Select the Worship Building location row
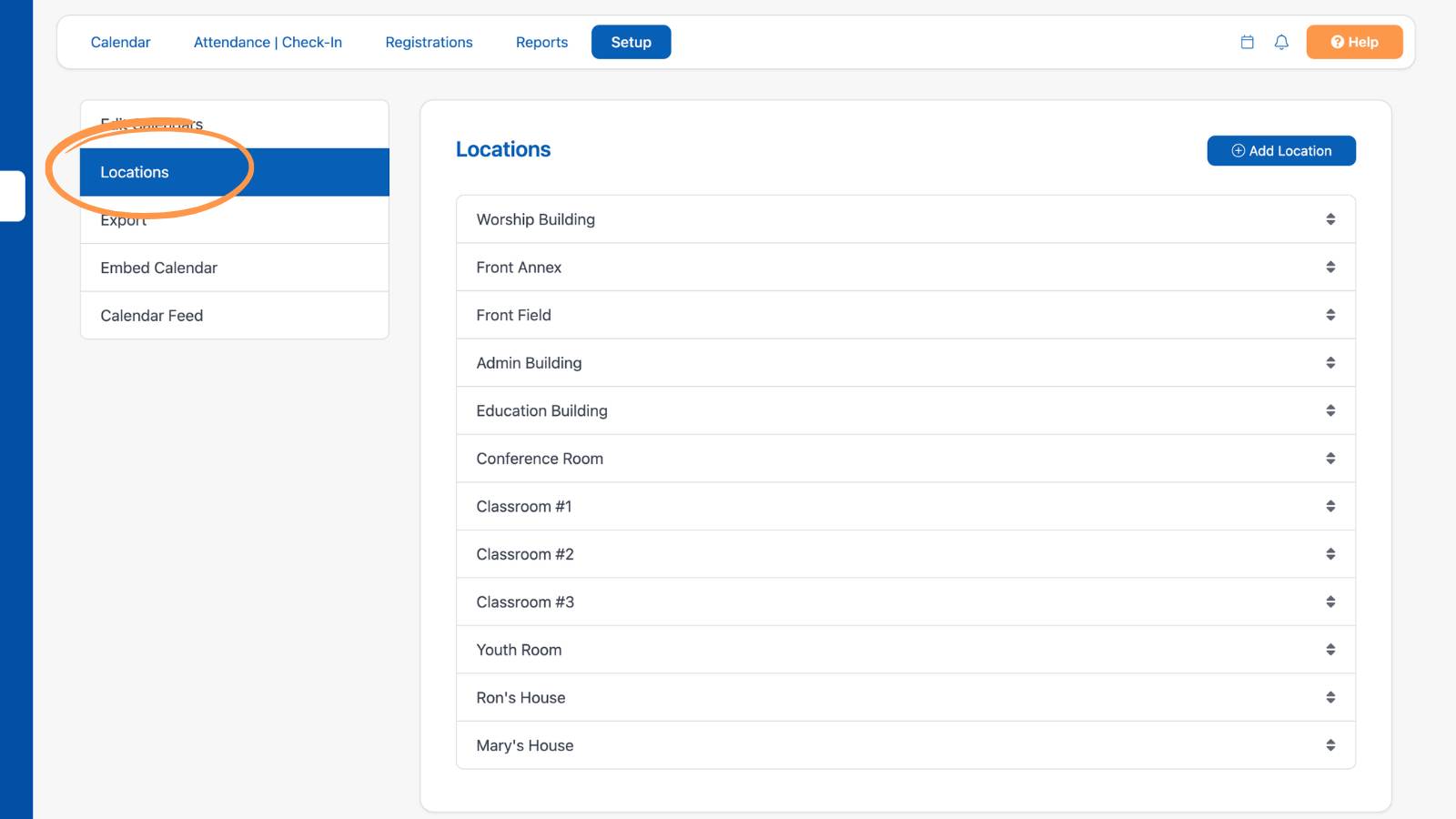The width and height of the screenshot is (1456, 819). point(905,219)
